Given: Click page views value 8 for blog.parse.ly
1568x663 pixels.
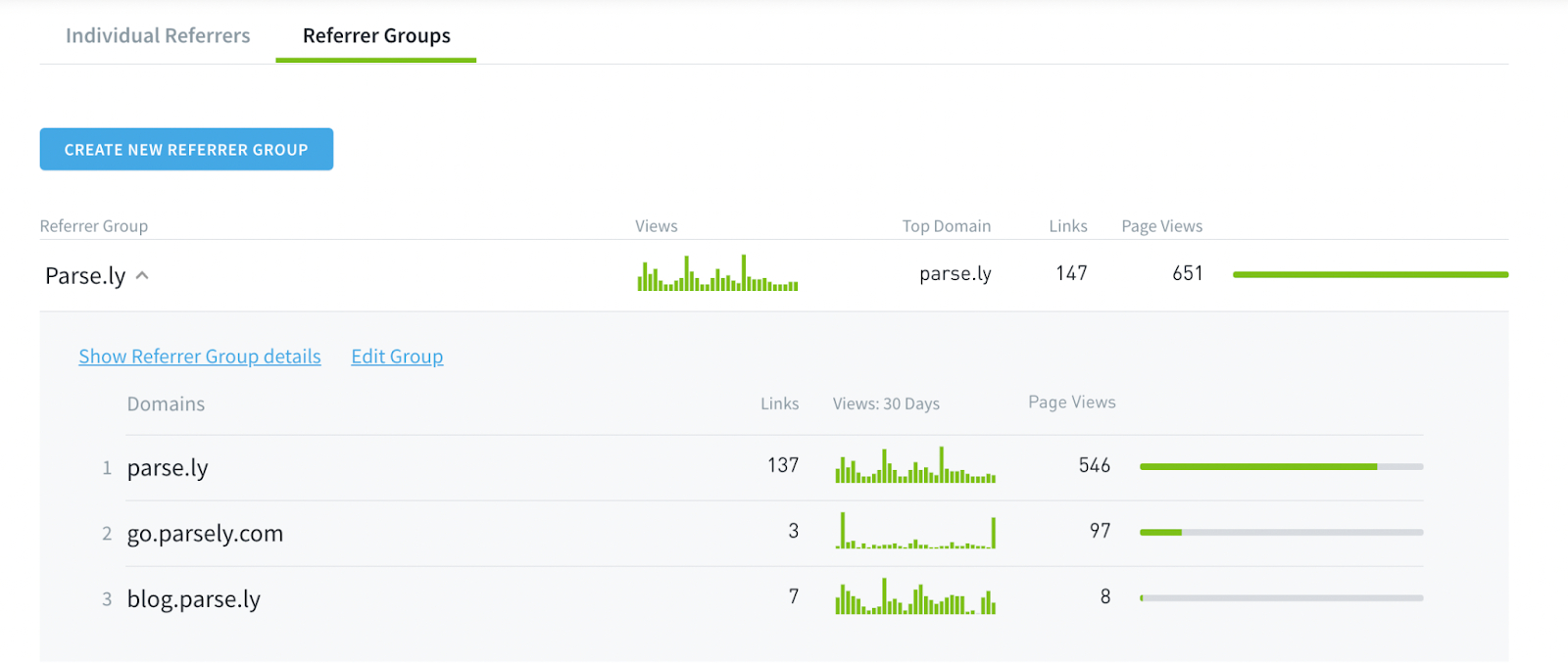Looking at the screenshot, I should tap(1105, 596).
